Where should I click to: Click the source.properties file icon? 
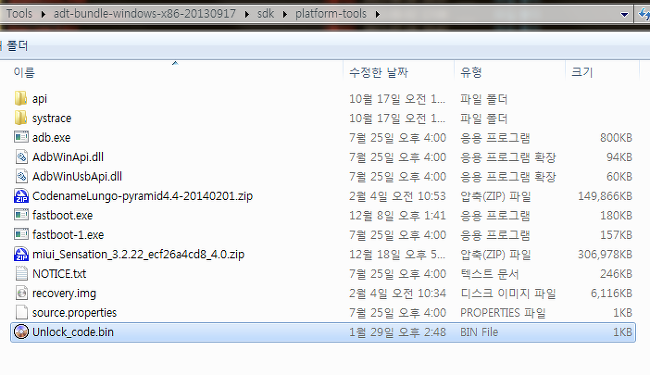(x=22, y=312)
